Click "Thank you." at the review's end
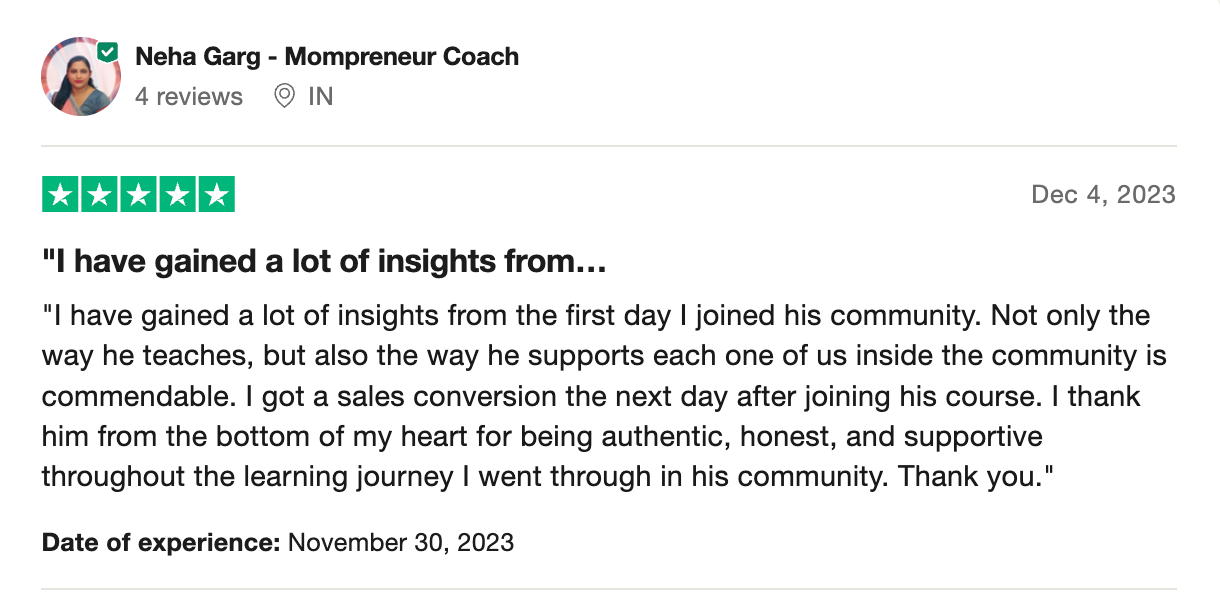The image size is (1220, 604). click(976, 477)
